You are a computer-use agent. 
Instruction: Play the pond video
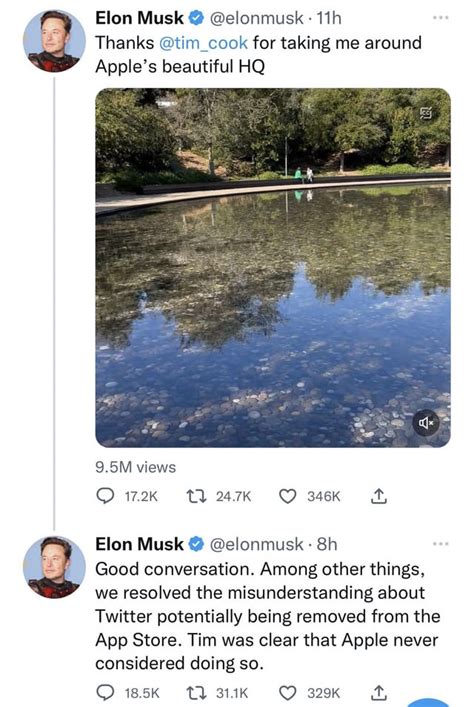pos(273,268)
